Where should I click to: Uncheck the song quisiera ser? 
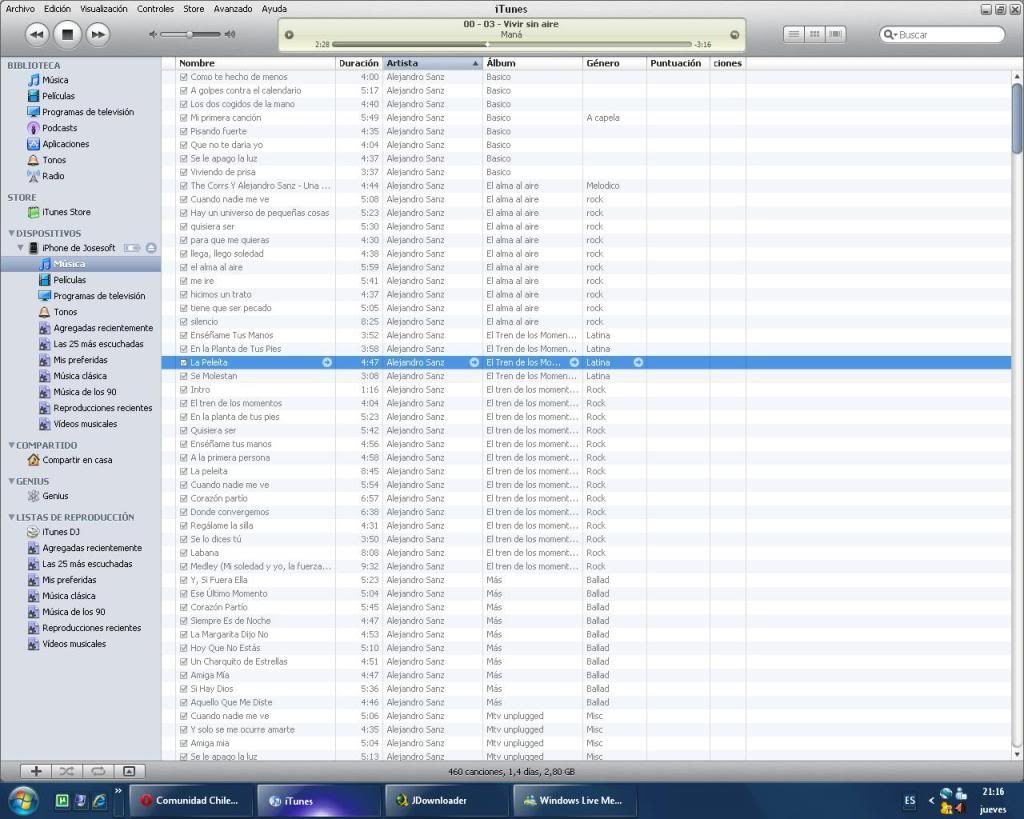(184, 227)
